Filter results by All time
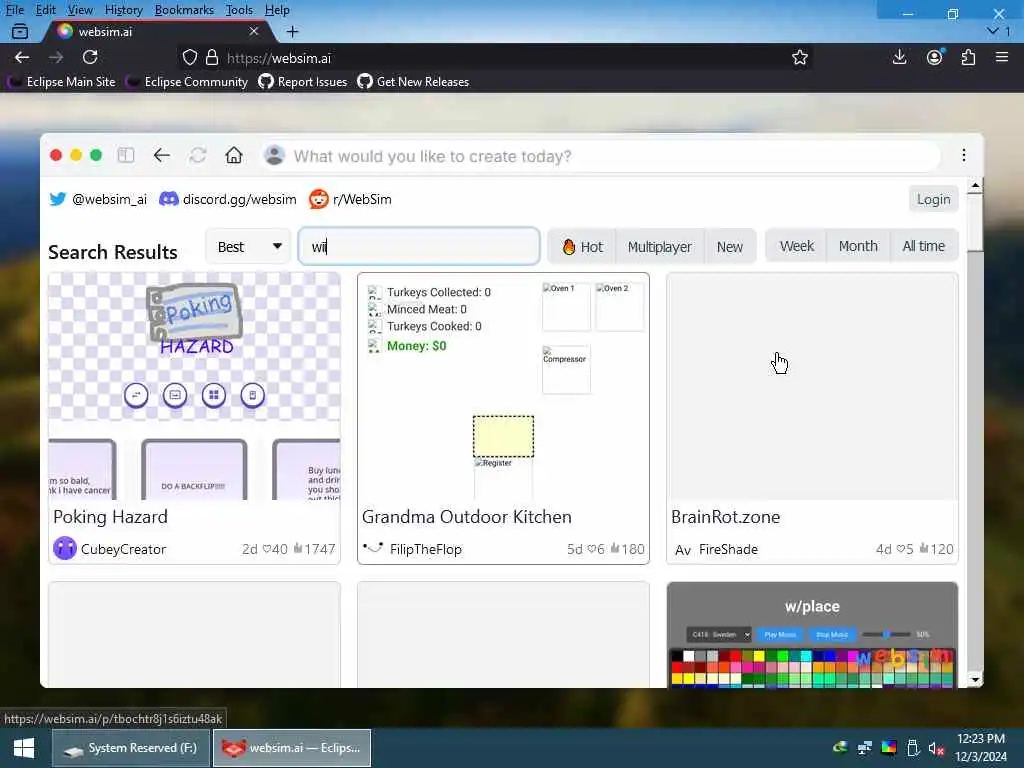The height and width of the screenshot is (768, 1024). [923, 246]
